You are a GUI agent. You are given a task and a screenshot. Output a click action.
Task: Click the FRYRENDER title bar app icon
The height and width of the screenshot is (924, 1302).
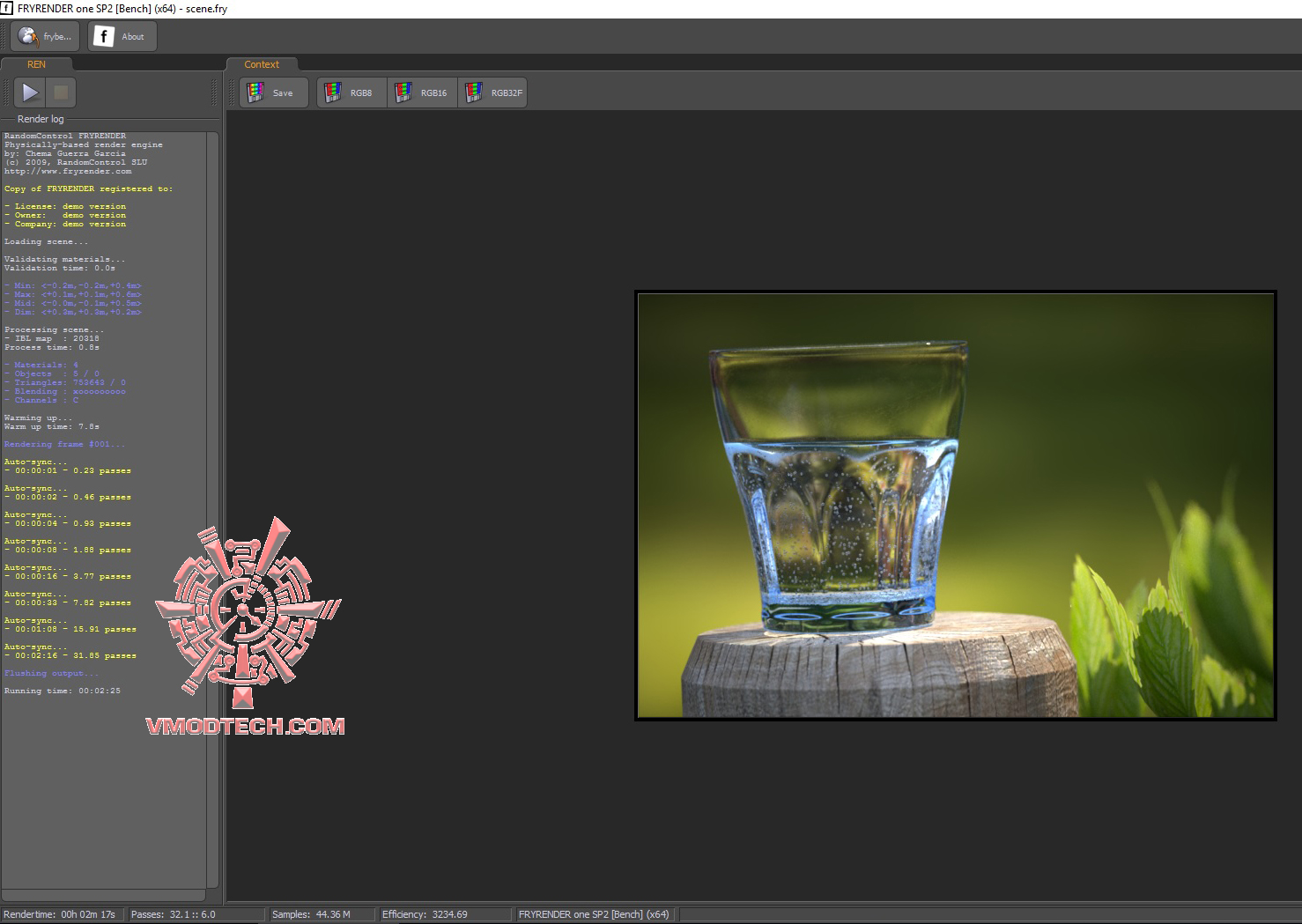click(x=7, y=8)
